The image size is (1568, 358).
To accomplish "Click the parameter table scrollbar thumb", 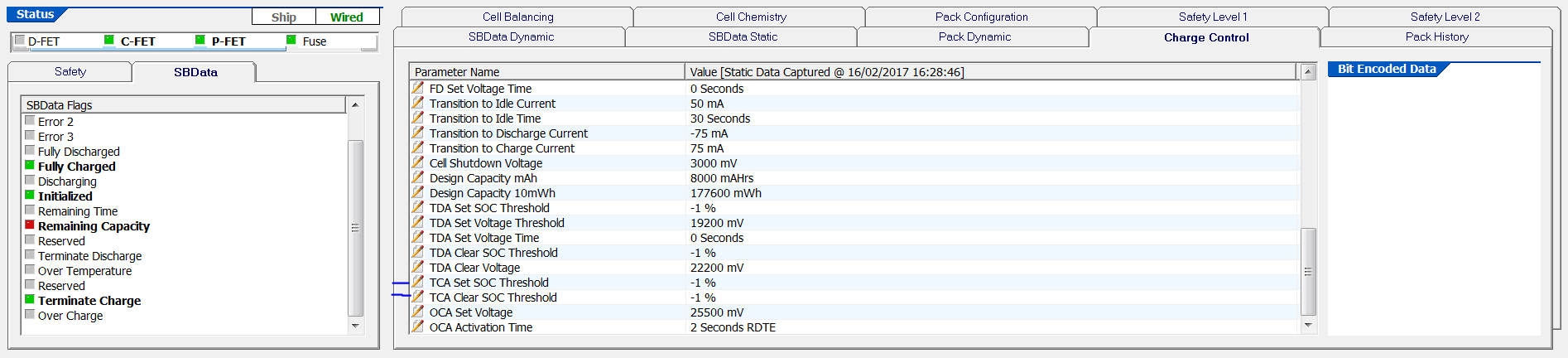I will [x=1309, y=271].
